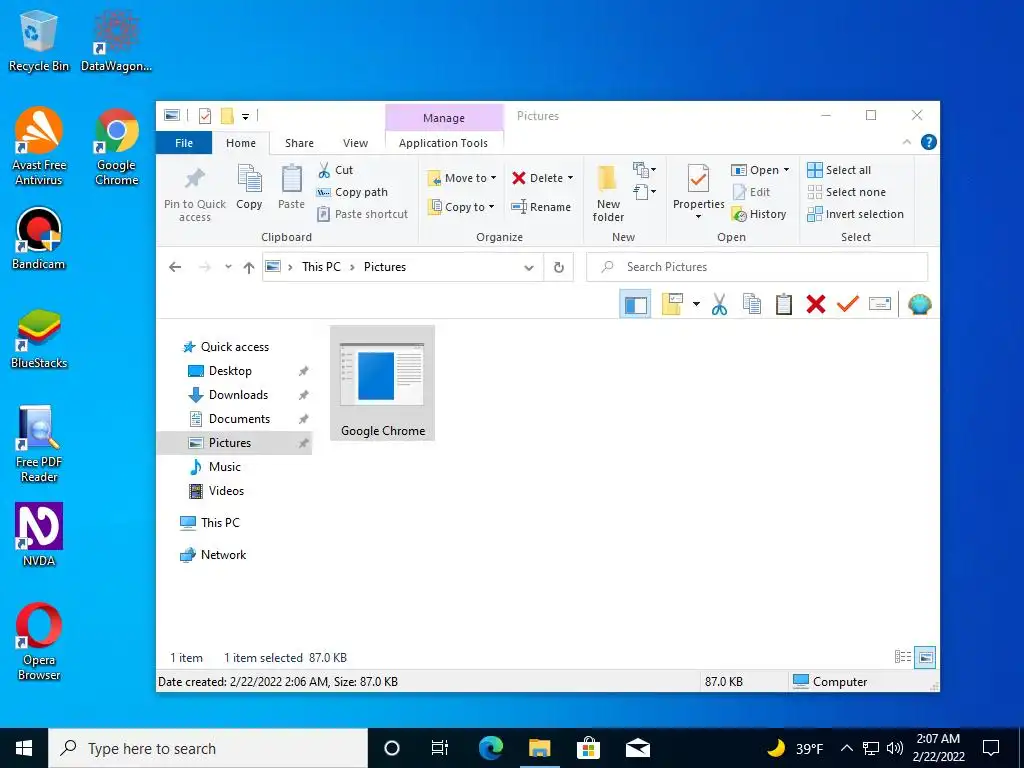Expand the Move to dropdown
This screenshot has width=1024, height=768.
click(x=494, y=178)
